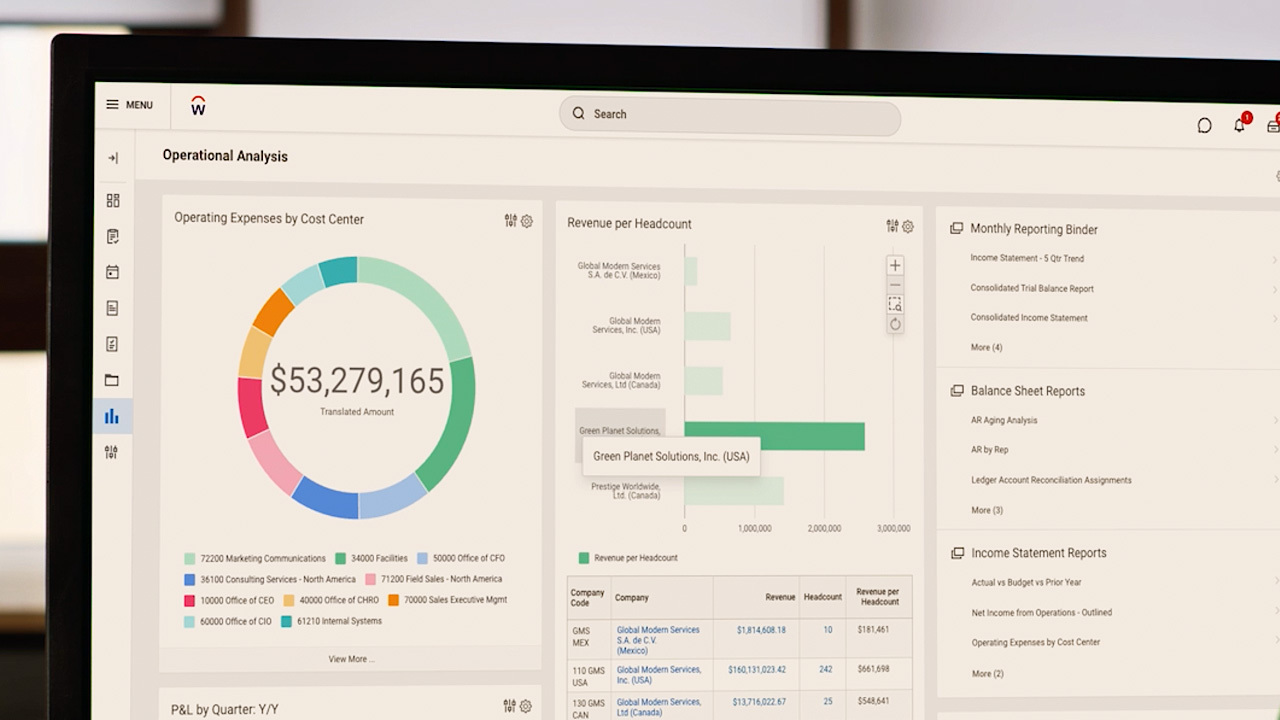Zoom in on Revenue per Headcount chart
The width and height of the screenshot is (1280, 720).
click(895, 265)
